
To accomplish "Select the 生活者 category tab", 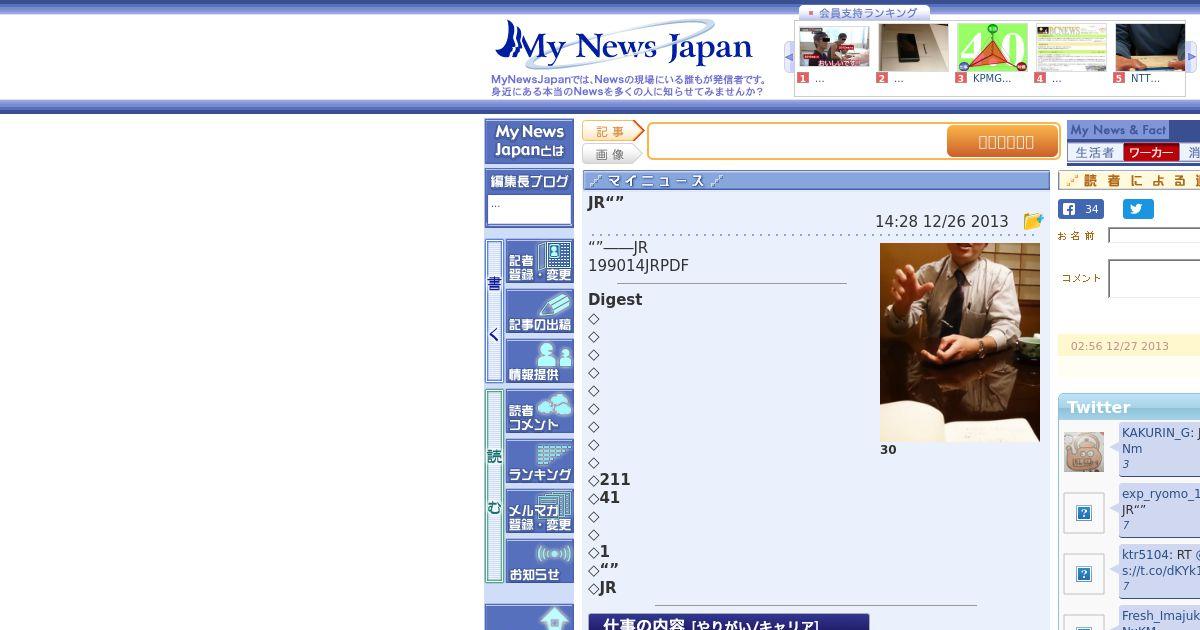I will pos(1094,153).
